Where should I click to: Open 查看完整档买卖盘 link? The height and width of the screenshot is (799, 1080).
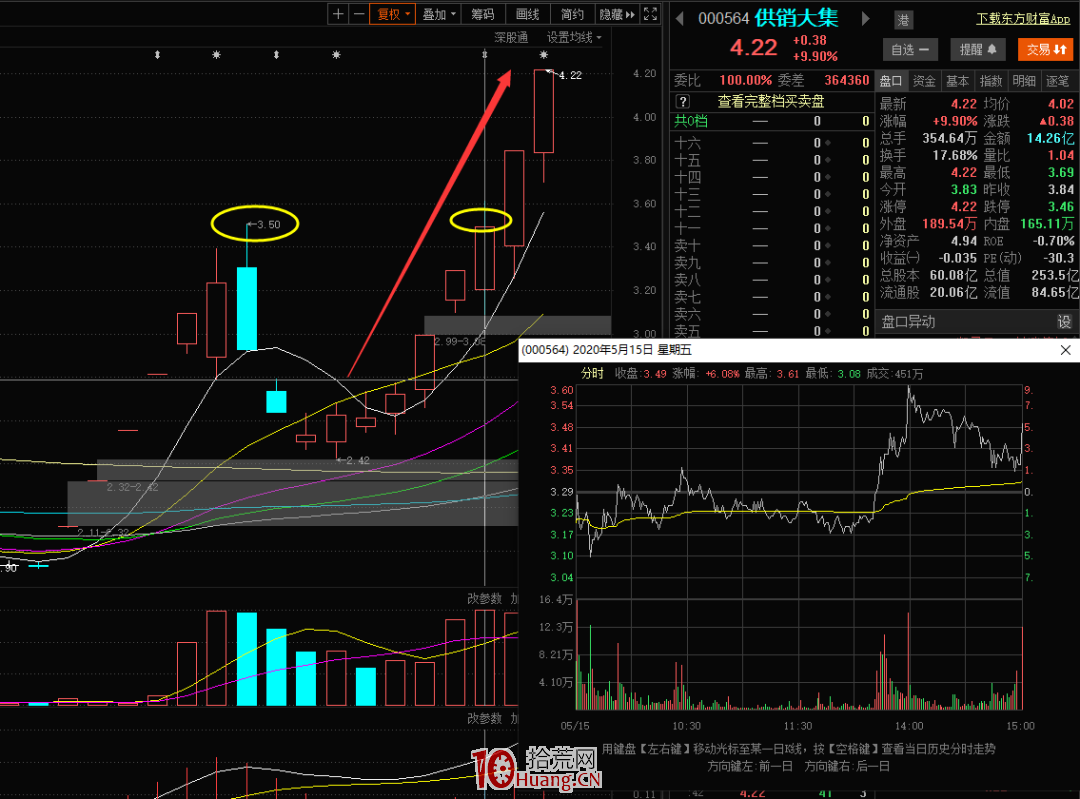[771, 102]
